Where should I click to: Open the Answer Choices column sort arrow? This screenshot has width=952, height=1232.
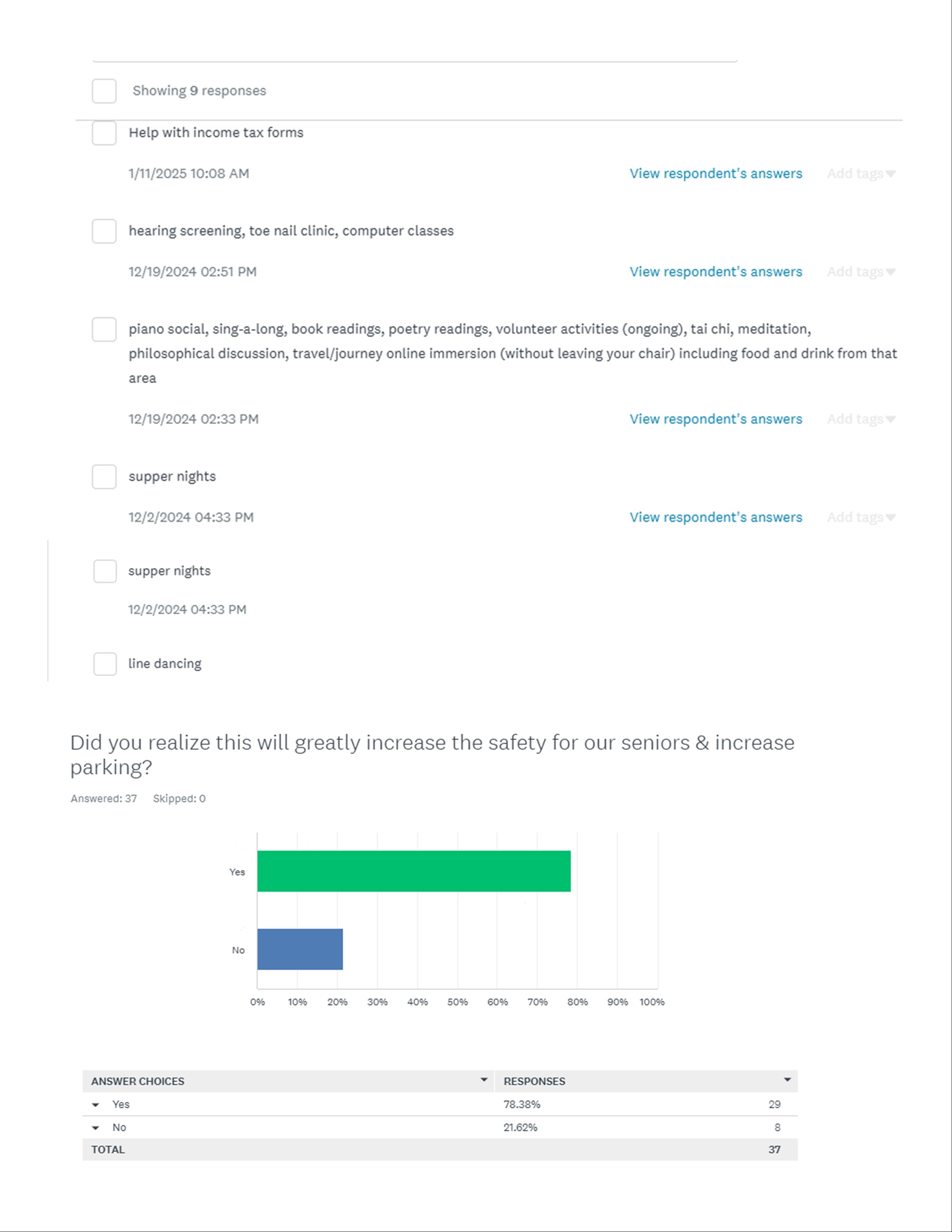[x=483, y=1080]
